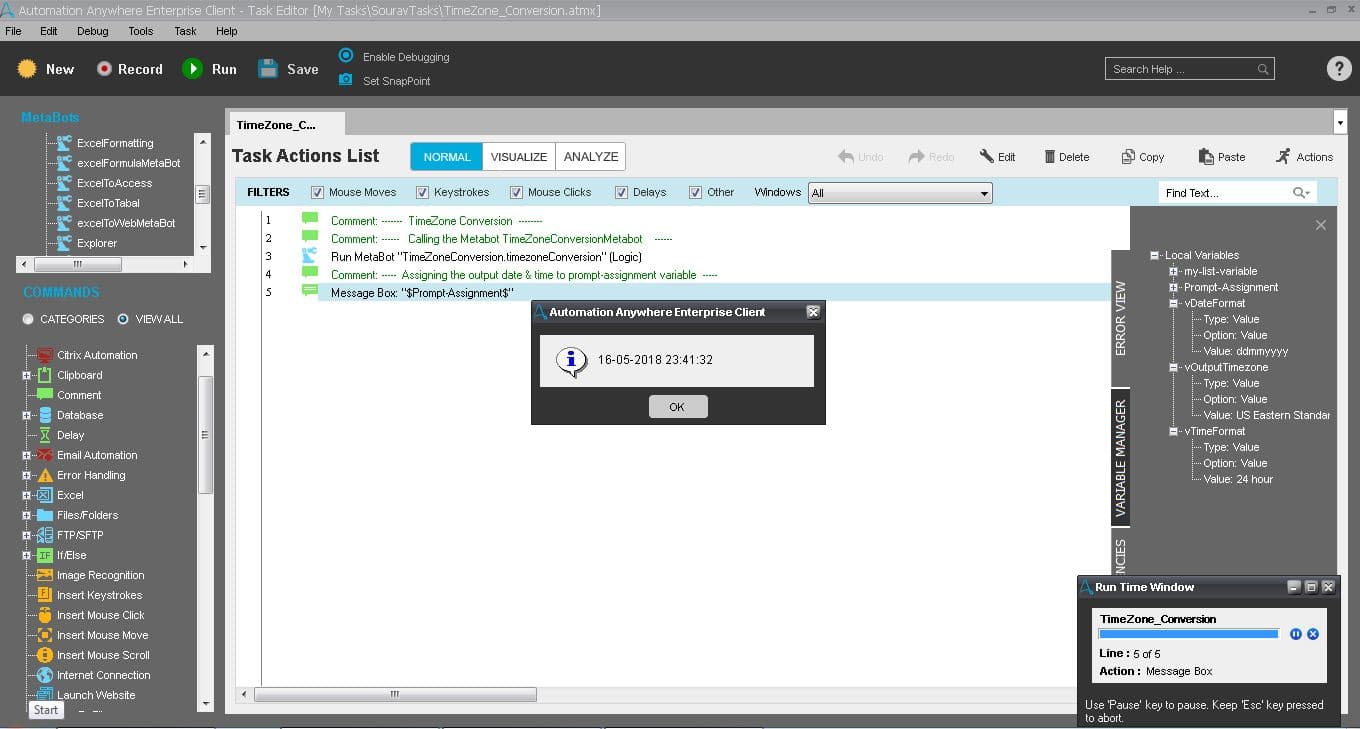
Task: Click the Run Time Window progress bar
Action: click(1189, 634)
